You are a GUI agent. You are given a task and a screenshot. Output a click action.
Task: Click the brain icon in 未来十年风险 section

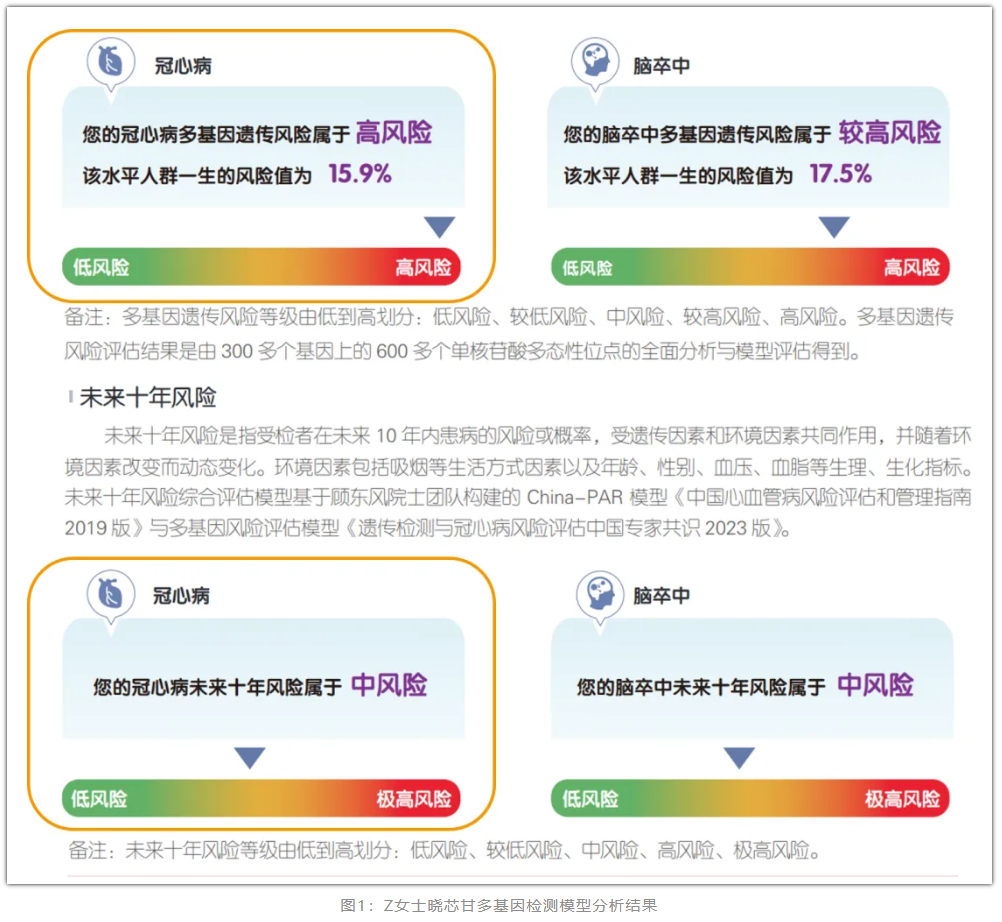coord(599,594)
